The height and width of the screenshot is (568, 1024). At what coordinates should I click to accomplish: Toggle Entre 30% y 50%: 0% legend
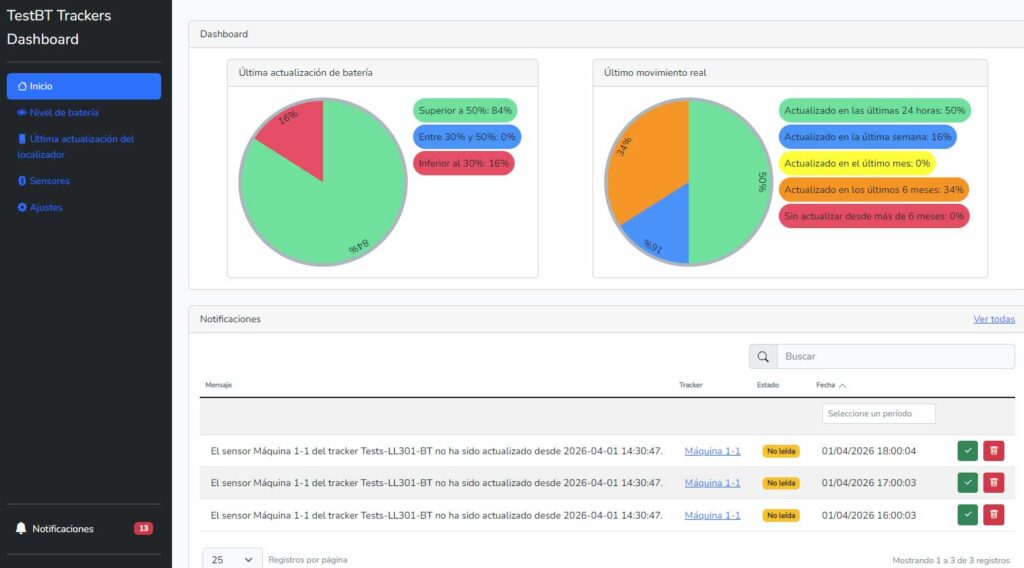coord(467,137)
